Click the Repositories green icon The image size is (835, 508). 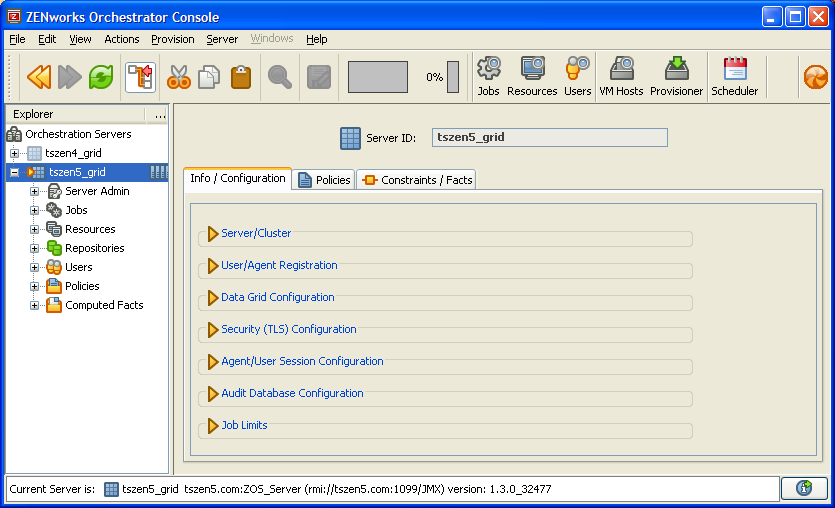click(x=54, y=248)
